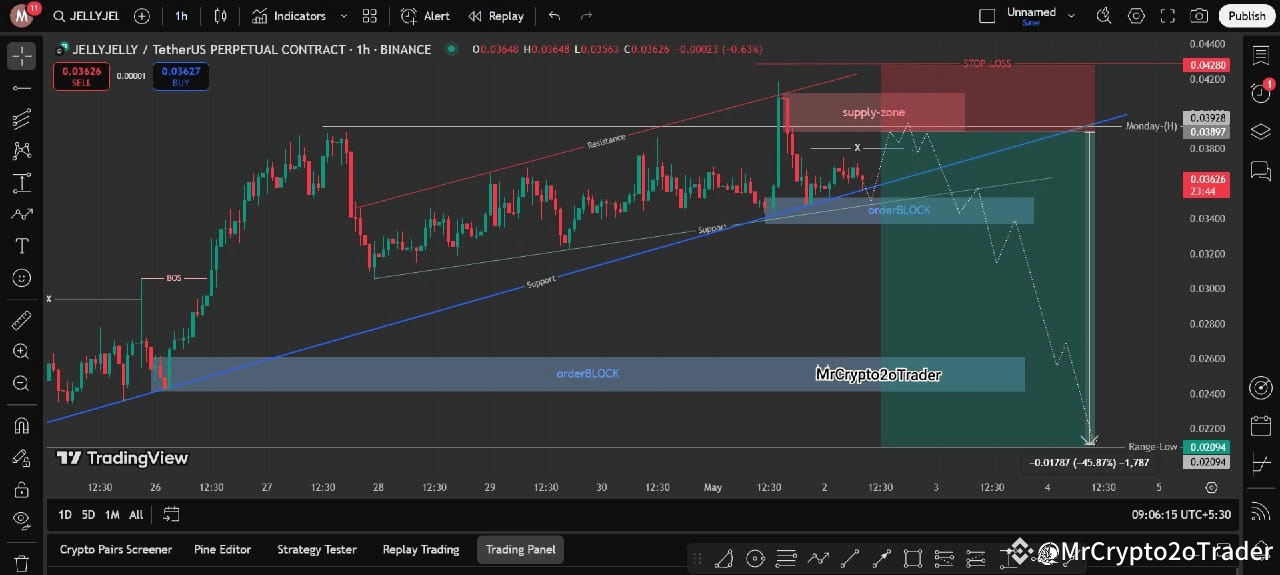Select the Gann and Fibonacci tools

(x=21, y=120)
